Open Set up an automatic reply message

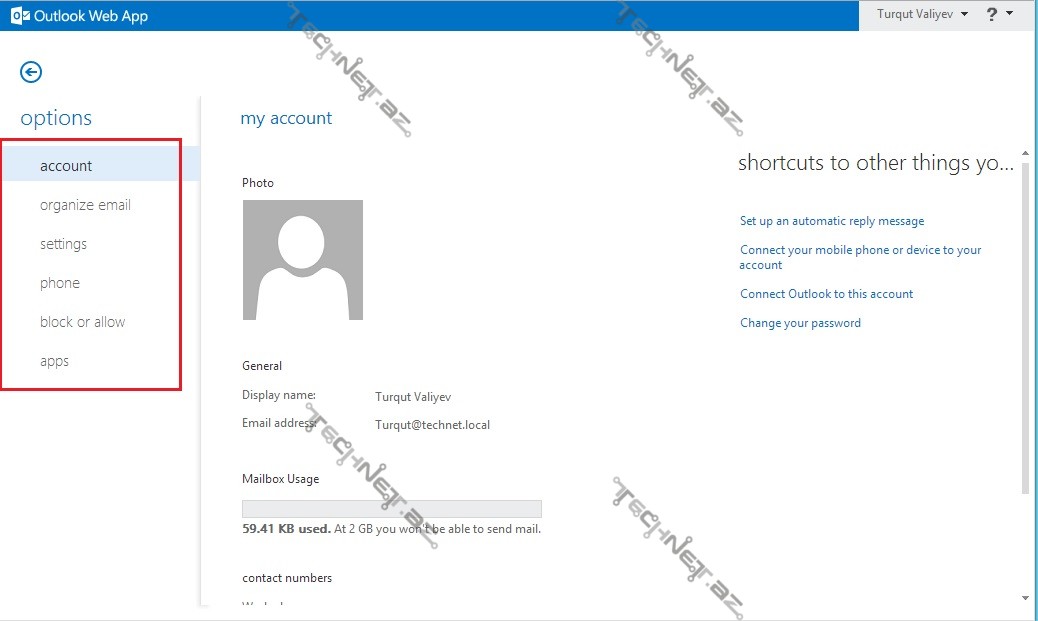831,221
